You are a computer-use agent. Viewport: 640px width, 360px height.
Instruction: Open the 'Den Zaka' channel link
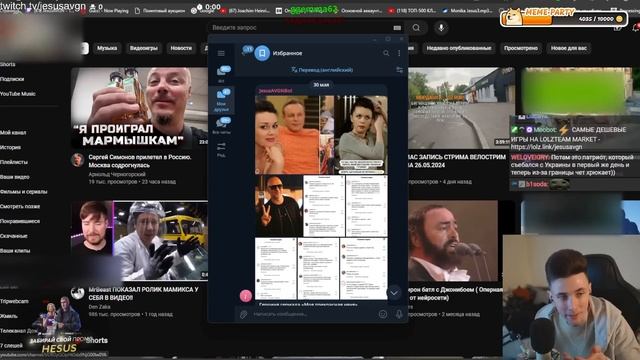click(100, 306)
